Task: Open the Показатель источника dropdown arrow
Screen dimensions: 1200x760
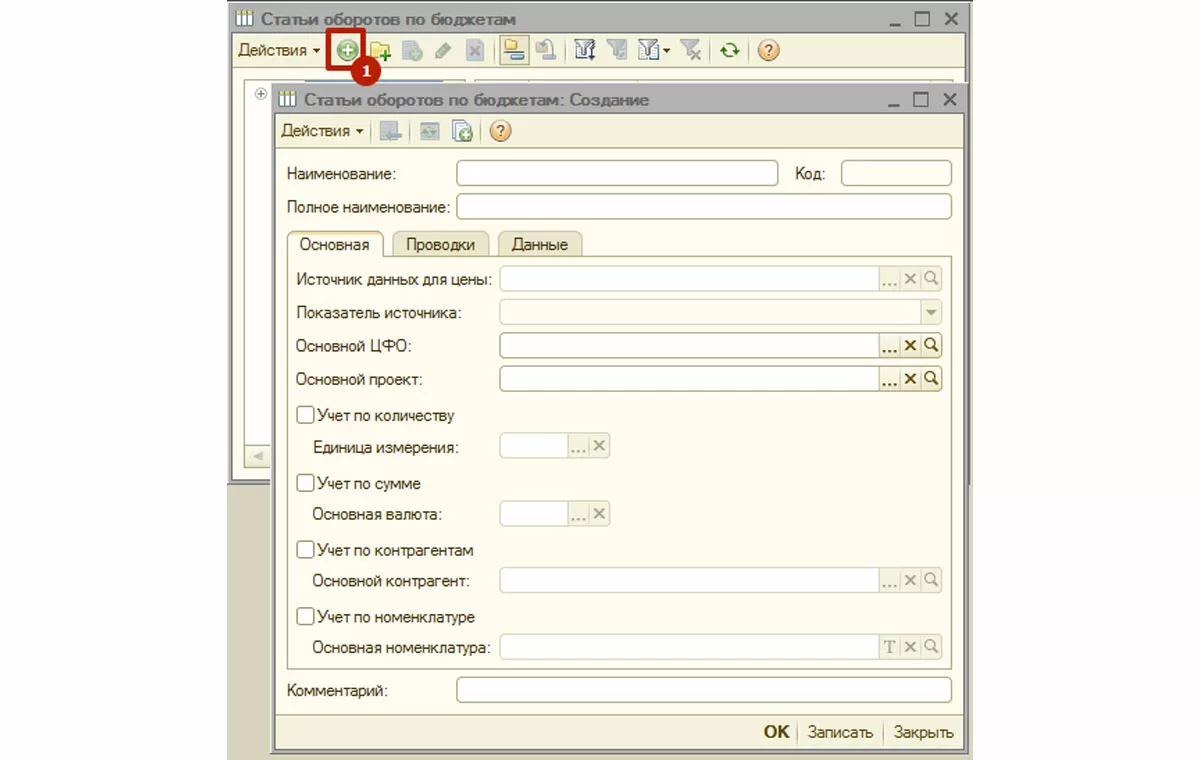Action: tap(931, 313)
